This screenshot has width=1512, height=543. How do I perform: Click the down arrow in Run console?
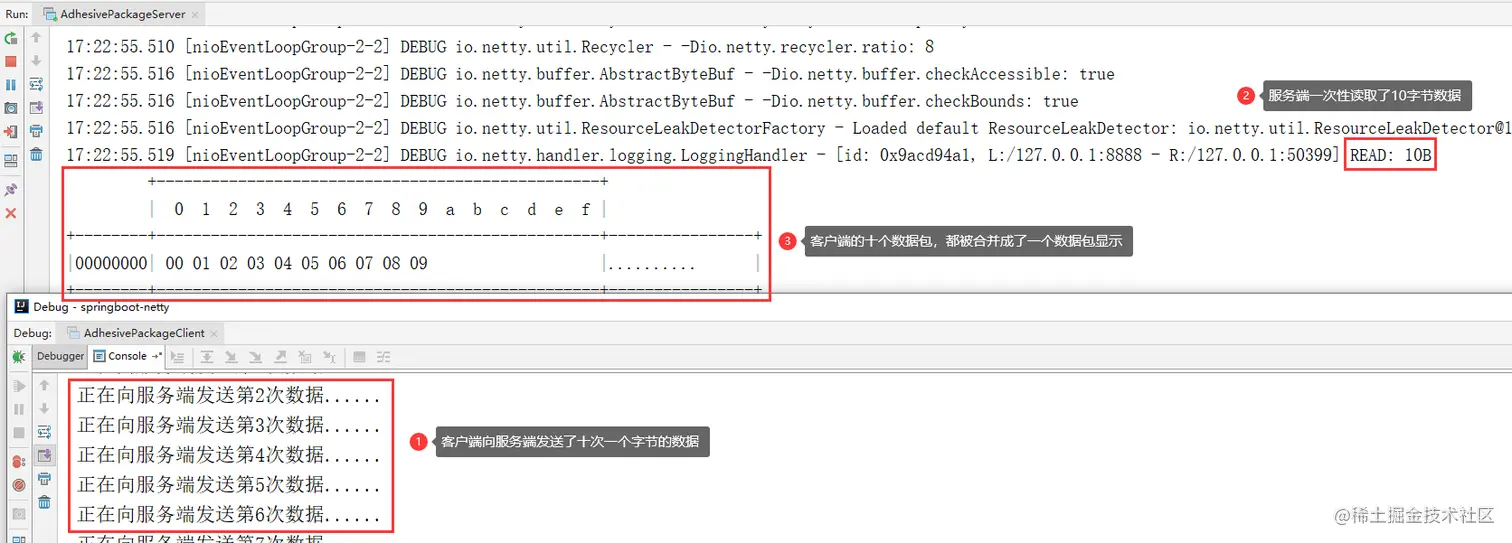tap(36, 61)
